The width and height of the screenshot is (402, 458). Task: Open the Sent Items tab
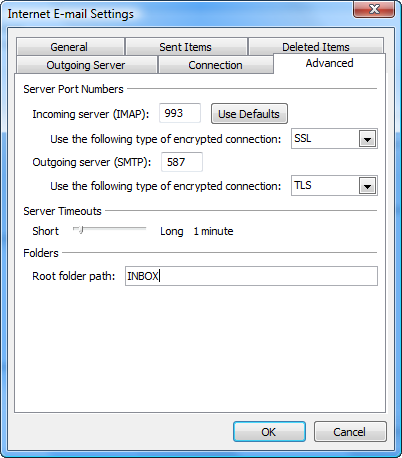[186, 47]
